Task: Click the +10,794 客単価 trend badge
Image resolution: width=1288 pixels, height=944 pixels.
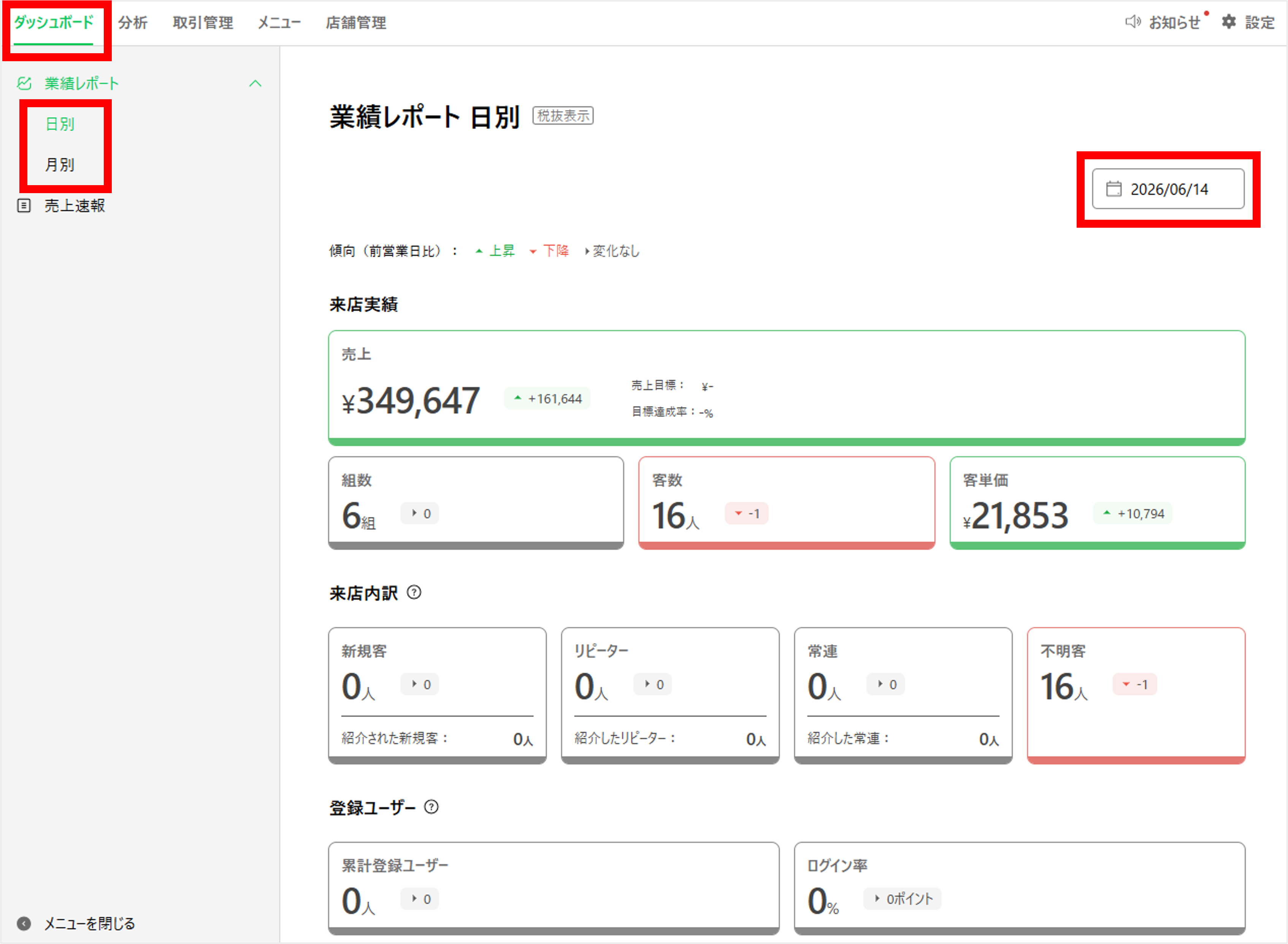Action: (1133, 513)
